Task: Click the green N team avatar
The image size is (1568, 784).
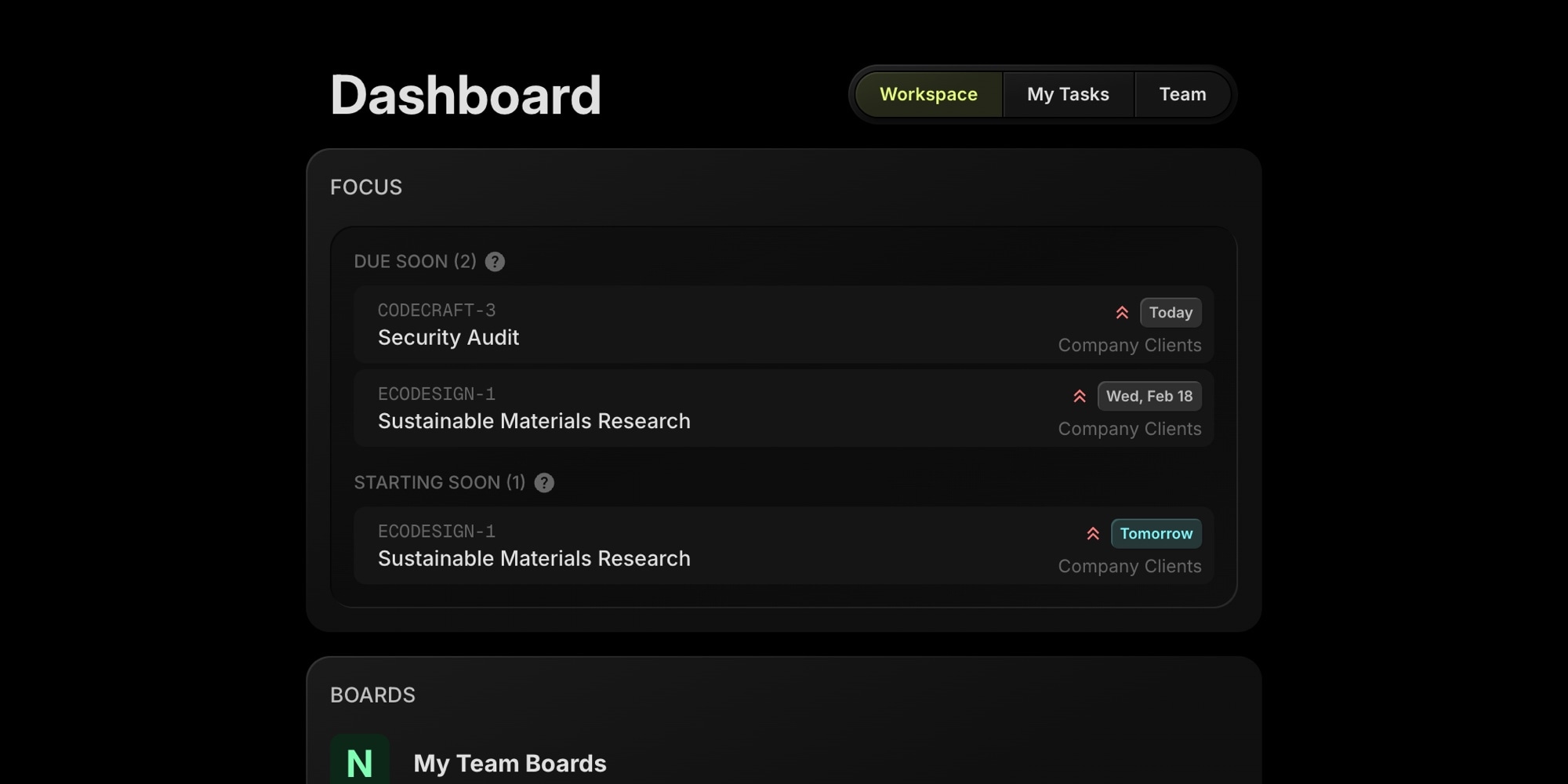Action: tap(360, 761)
